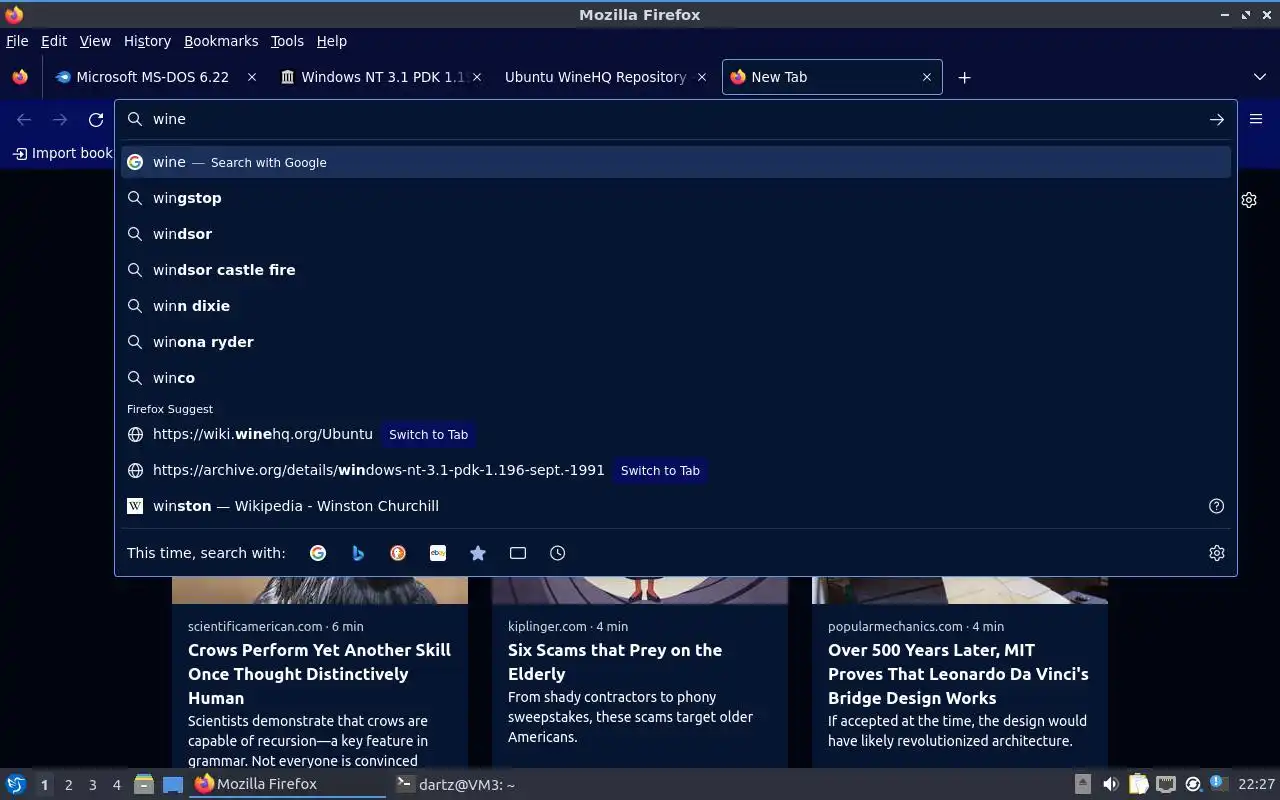1280x800 pixels.
Task: Search this time with Bing icon
Action: [x=358, y=553]
